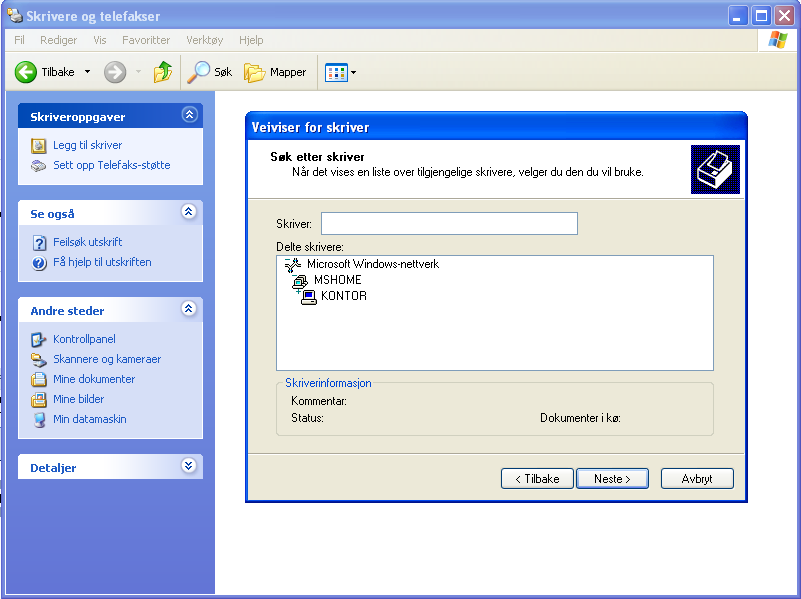Open the Fil menu
Screen dimensions: 801x599
[19, 40]
